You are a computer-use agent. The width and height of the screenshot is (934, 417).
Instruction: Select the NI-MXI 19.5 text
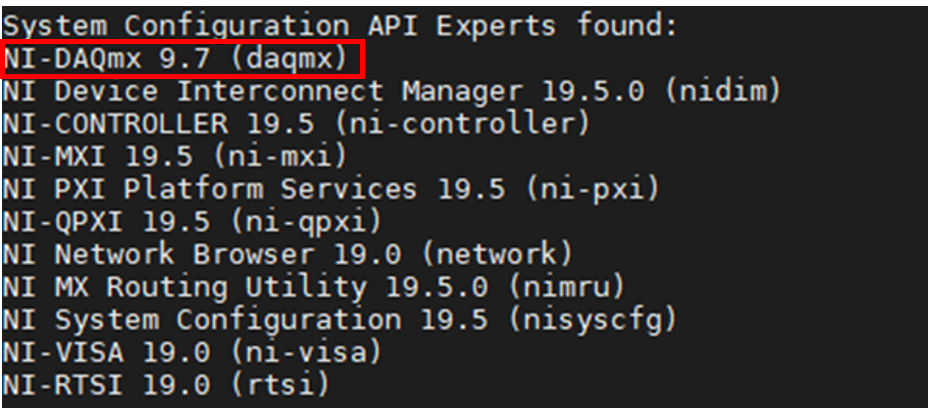(x=98, y=157)
